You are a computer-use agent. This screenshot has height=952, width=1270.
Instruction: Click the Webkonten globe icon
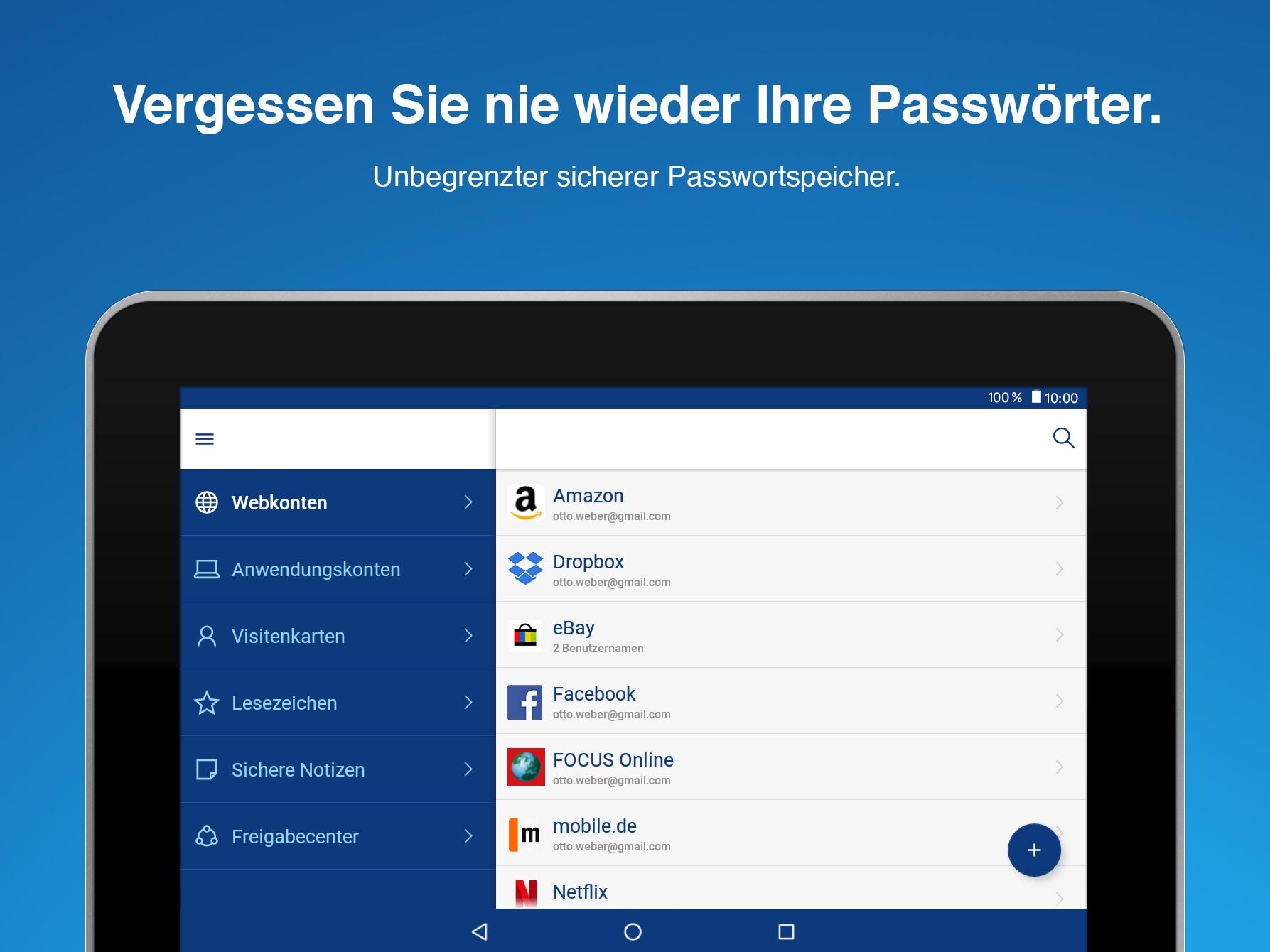point(207,502)
